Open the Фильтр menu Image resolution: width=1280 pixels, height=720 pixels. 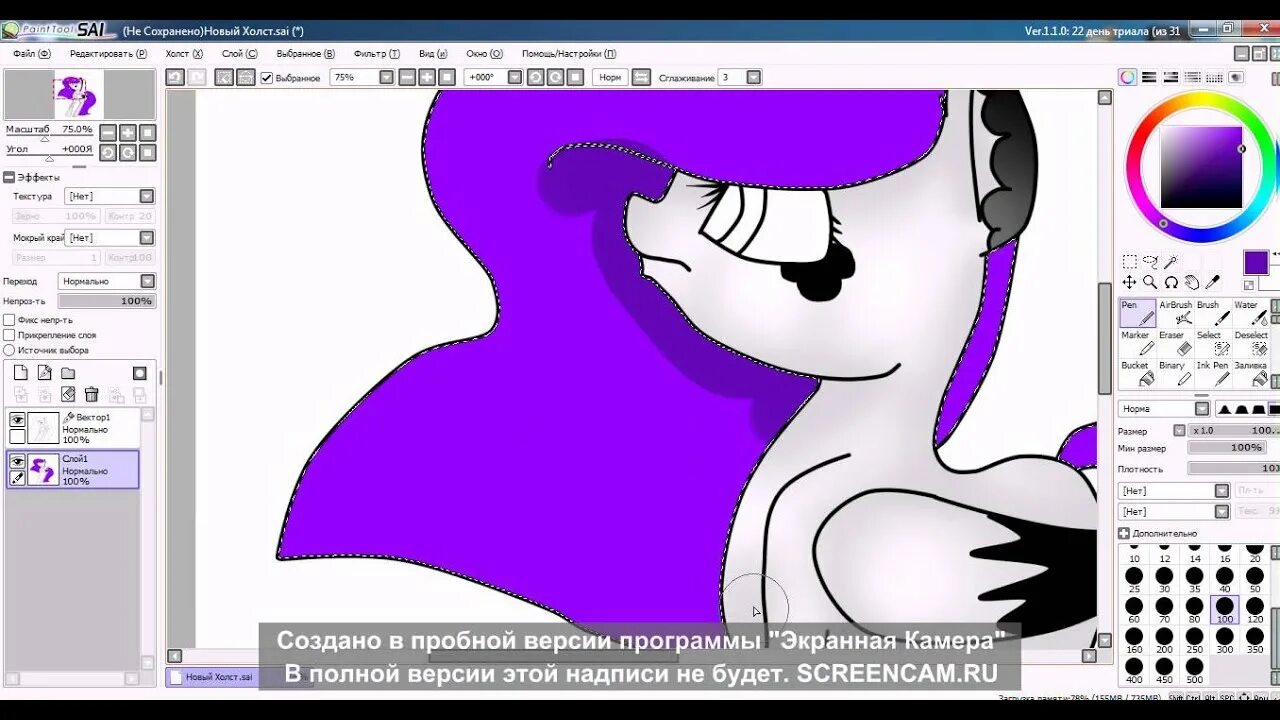(x=376, y=54)
